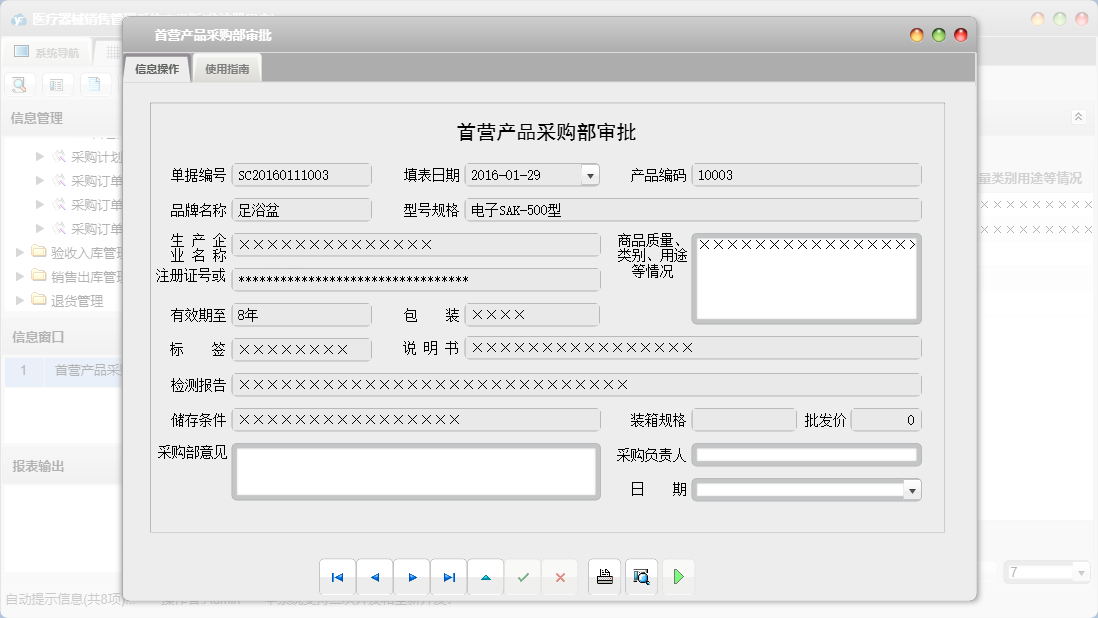Click the search icon in main window toolbar
The width and height of the screenshot is (1098, 618).
point(20,85)
